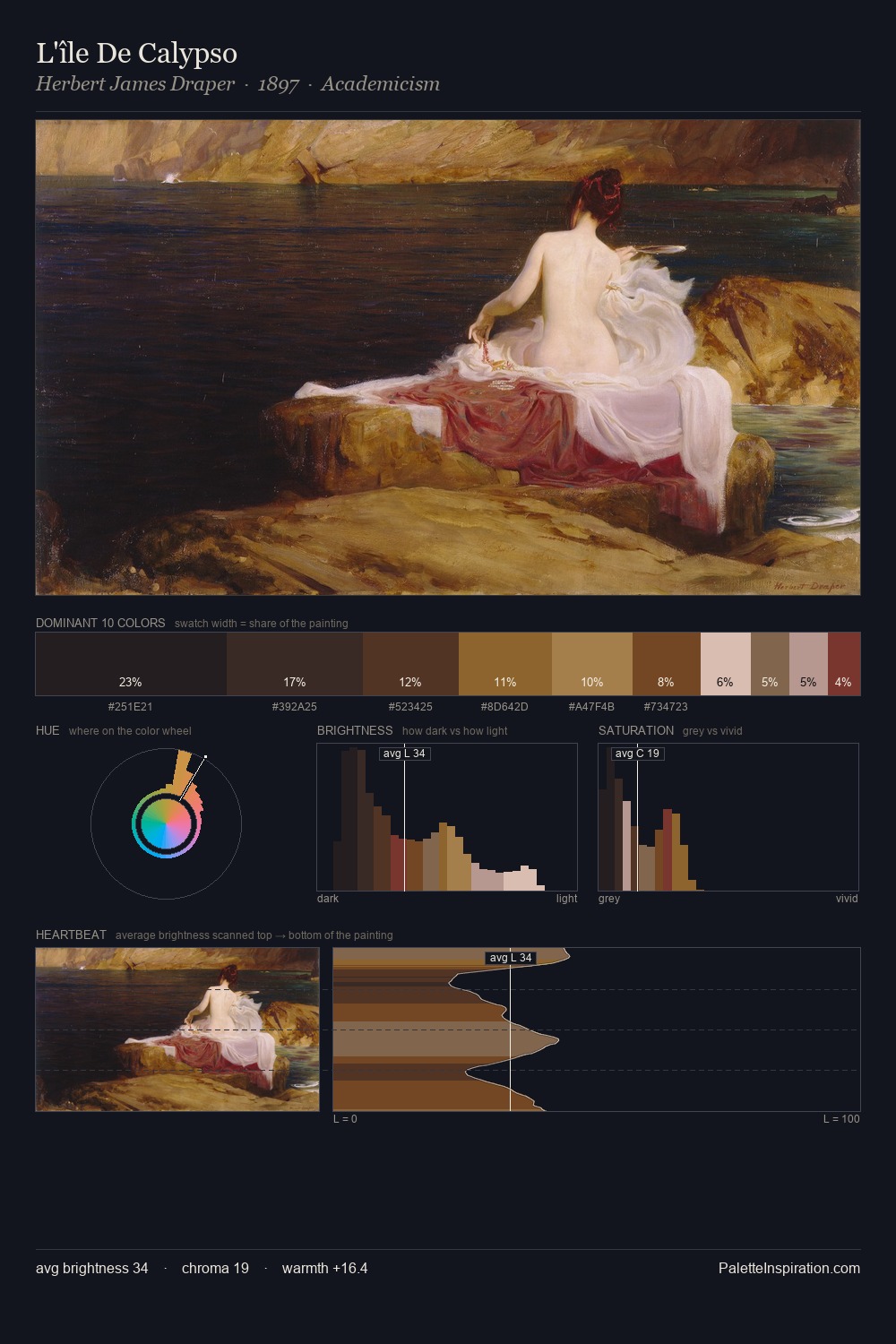Click the #734723 hex label
This screenshot has width=896, height=1344.
(x=666, y=707)
